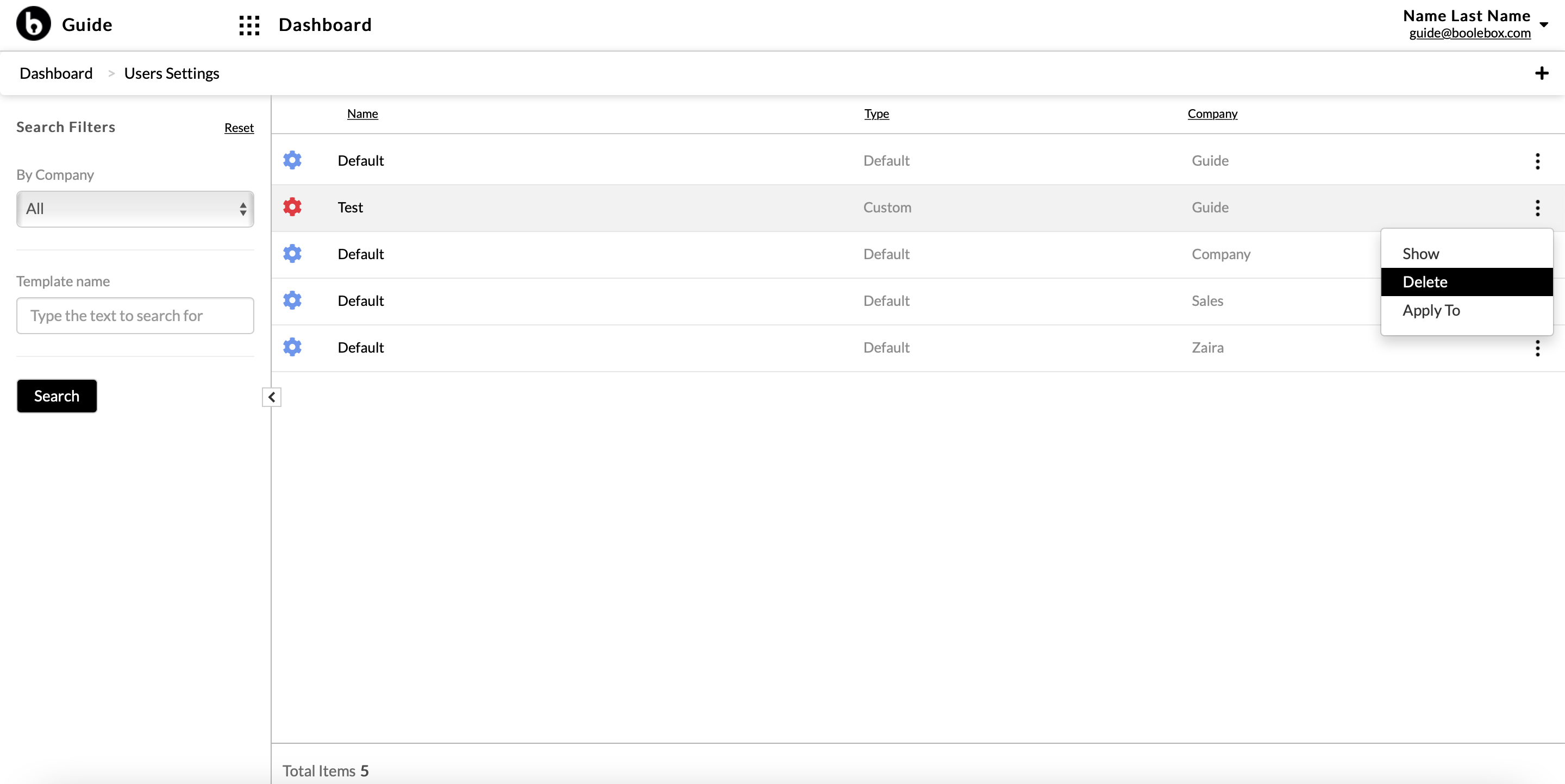
Task: Collapse the search filters sidebar
Action: click(x=272, y=397)
